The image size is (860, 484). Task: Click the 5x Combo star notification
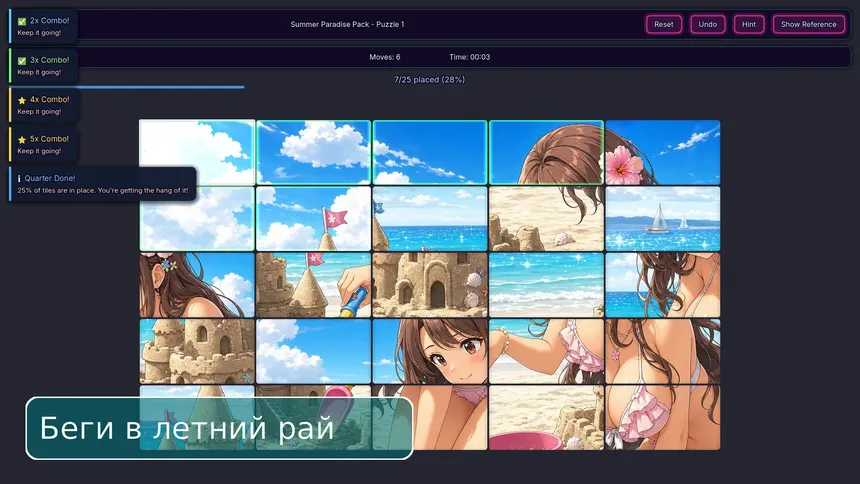(x=43, y=144)
